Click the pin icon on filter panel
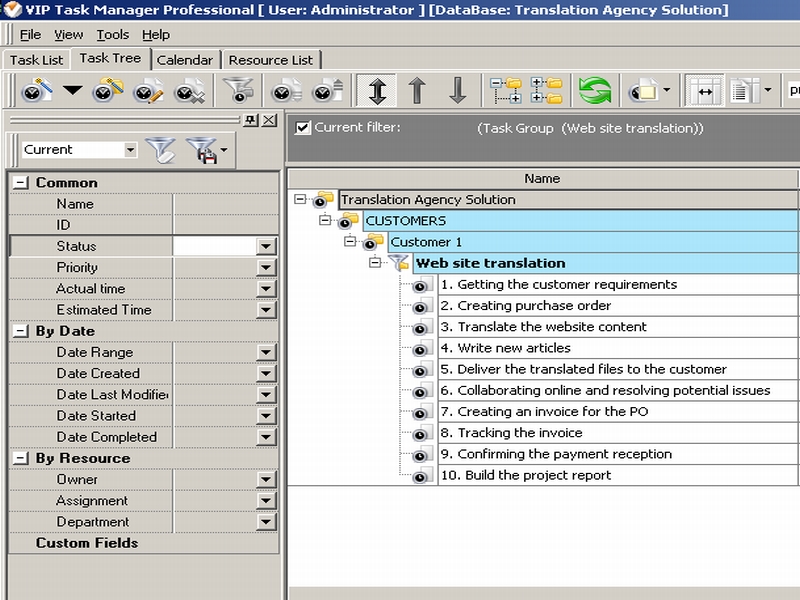This screenshot has width=800, height=600. pyautogui.click(x=251, y=120)
